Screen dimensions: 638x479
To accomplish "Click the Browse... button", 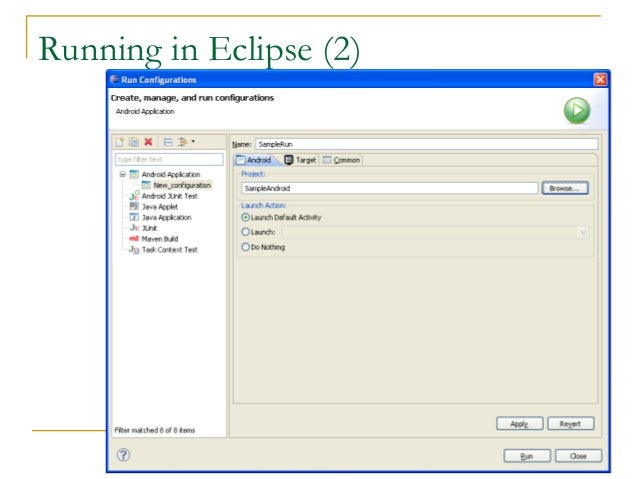I will pyautogui.click(x=565, y=188).
